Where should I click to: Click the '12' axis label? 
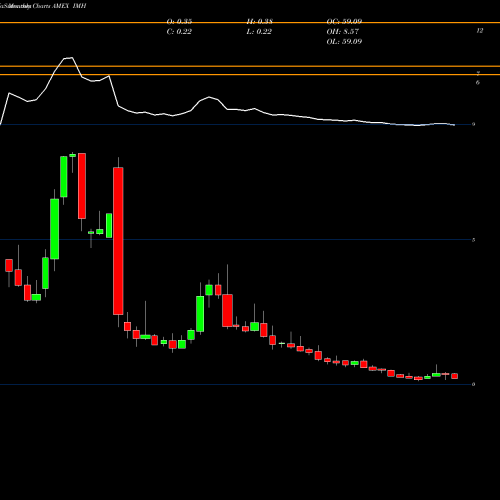click(x=480, y=31)
